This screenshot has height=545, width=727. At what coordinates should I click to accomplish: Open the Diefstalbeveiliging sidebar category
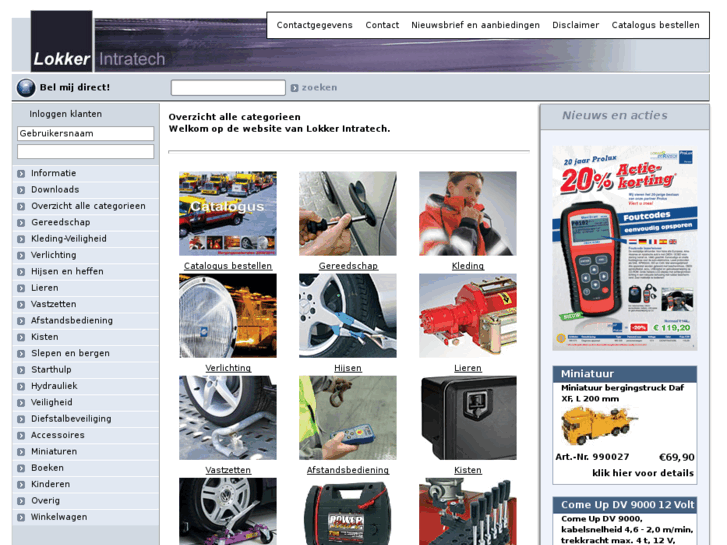(71, 419)
